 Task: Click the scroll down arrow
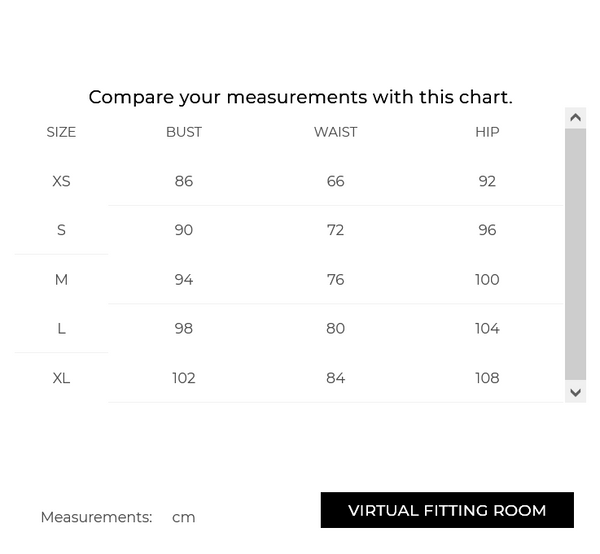point(575,393)
